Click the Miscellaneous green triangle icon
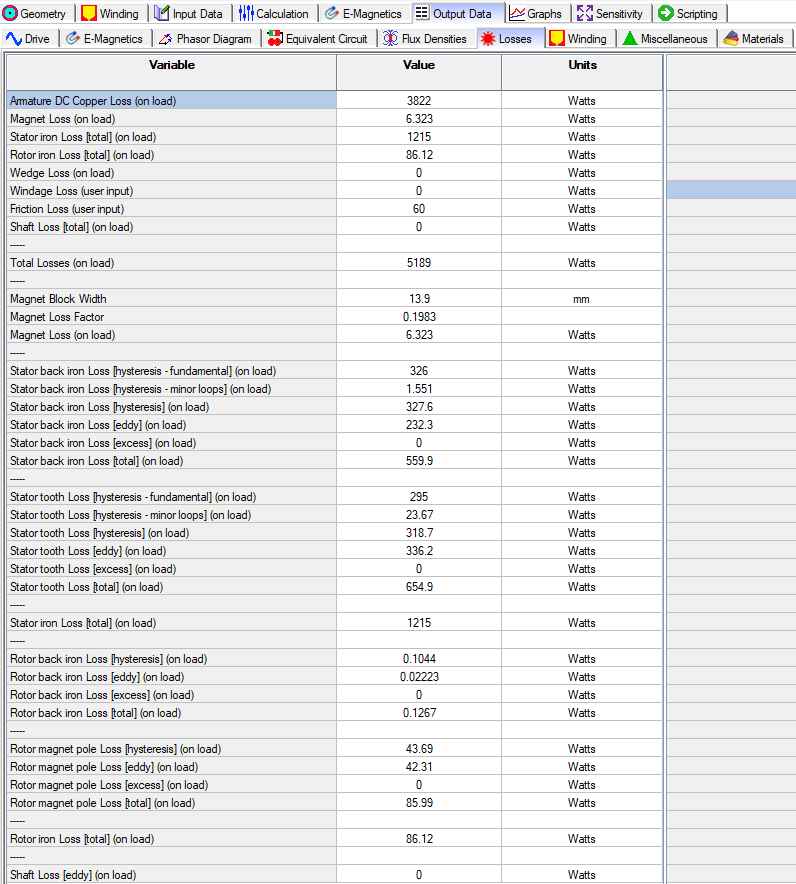This screenshot has height=884, width=796. point(630,38)
